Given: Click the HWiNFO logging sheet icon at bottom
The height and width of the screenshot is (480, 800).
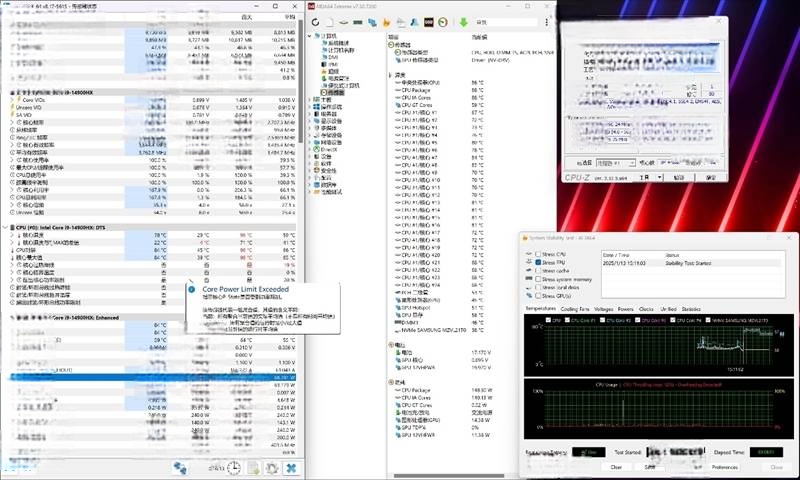Looking at the screenshot, I should point(254,468).
